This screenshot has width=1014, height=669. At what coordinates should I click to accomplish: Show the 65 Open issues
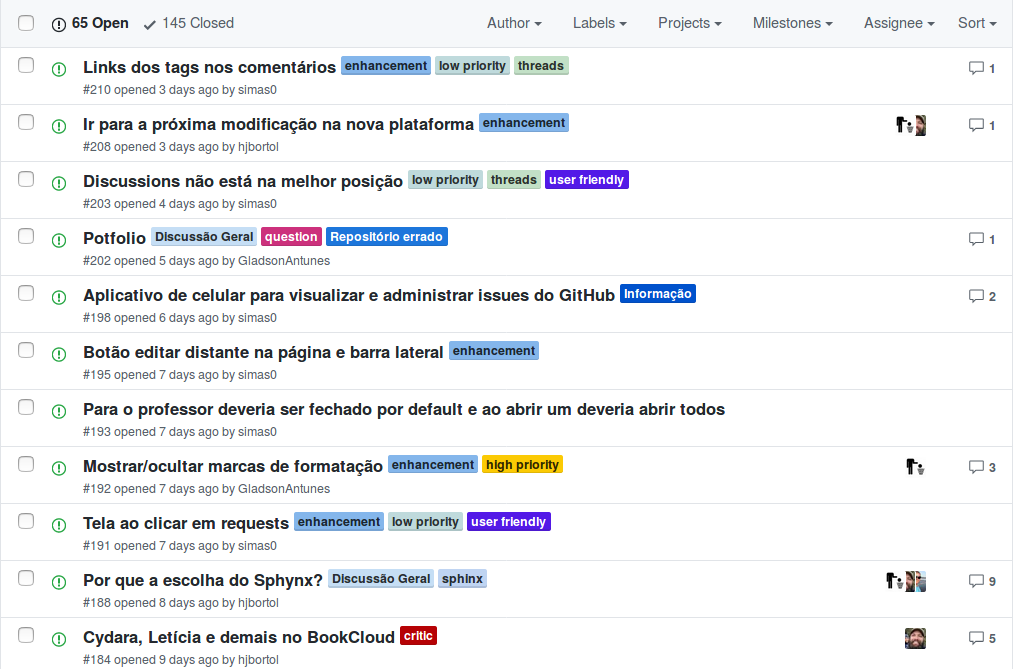[x=90, y=23]
